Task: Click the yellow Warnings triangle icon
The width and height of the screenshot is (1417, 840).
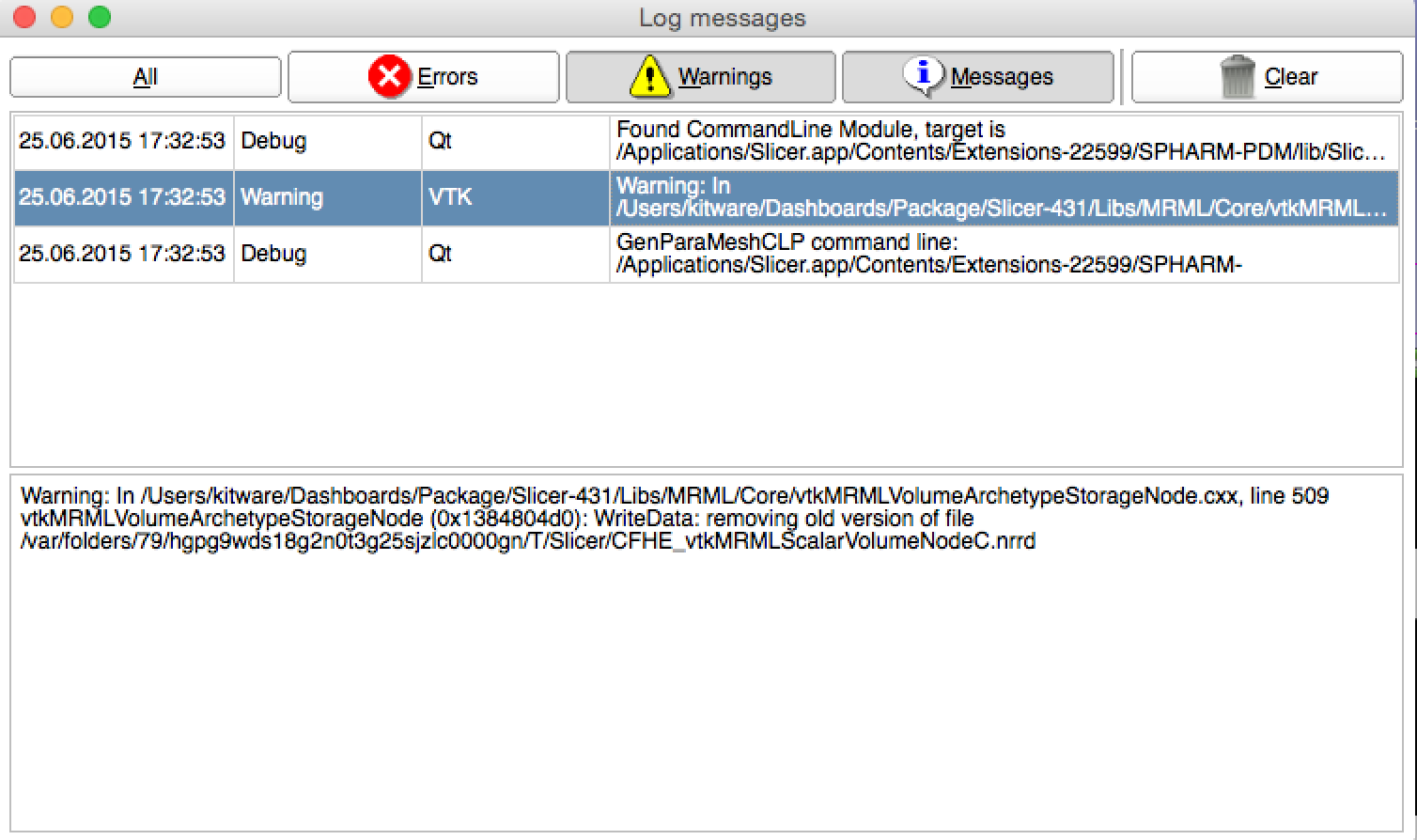Action: (650, 77)
